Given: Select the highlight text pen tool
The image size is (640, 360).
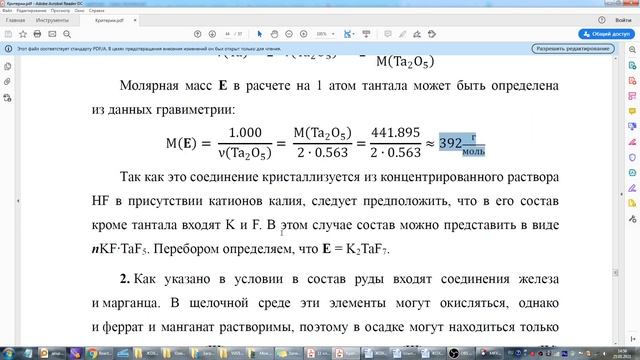Looking at the screenshot, I should point(402,34).
